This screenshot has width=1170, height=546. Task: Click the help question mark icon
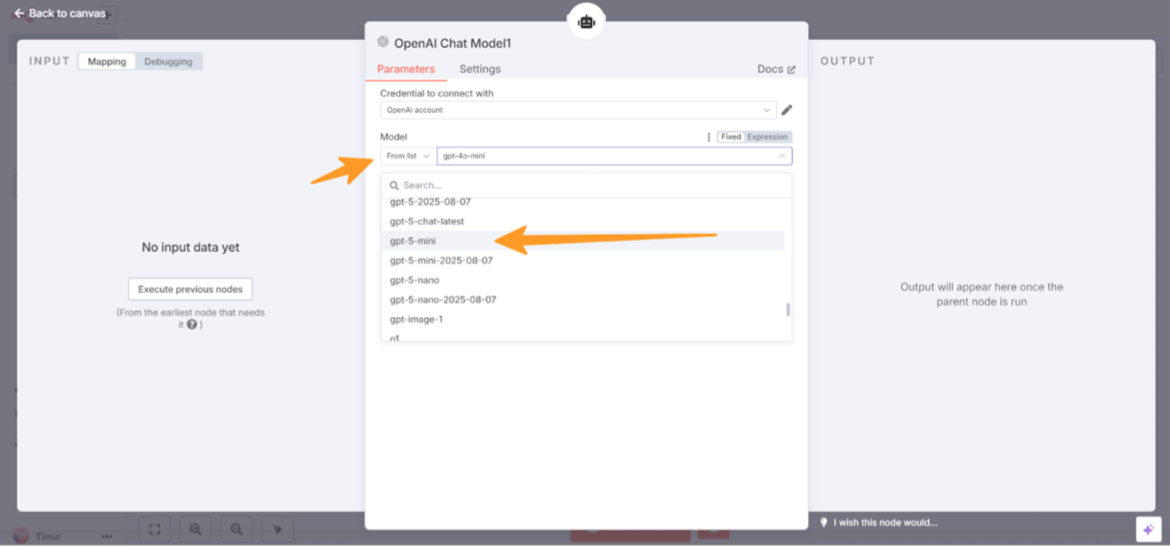[192, 324]
